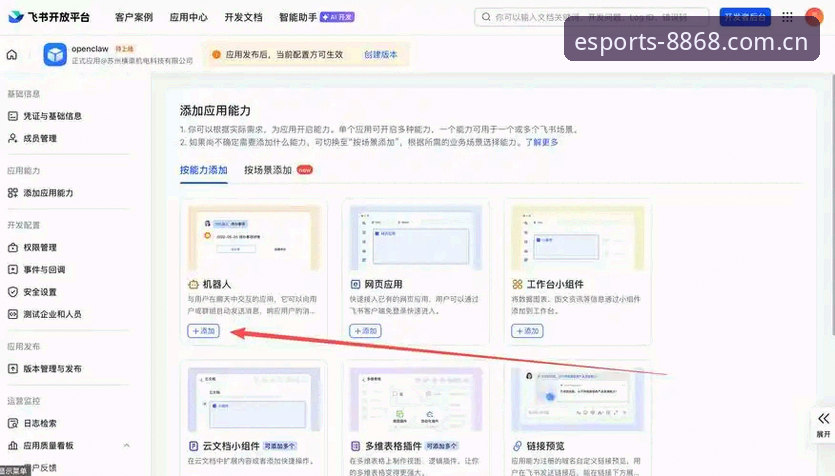Click the 日志检索 sidebar icon
The height and width of the screenshot is (476, 835).
(13, 423)
